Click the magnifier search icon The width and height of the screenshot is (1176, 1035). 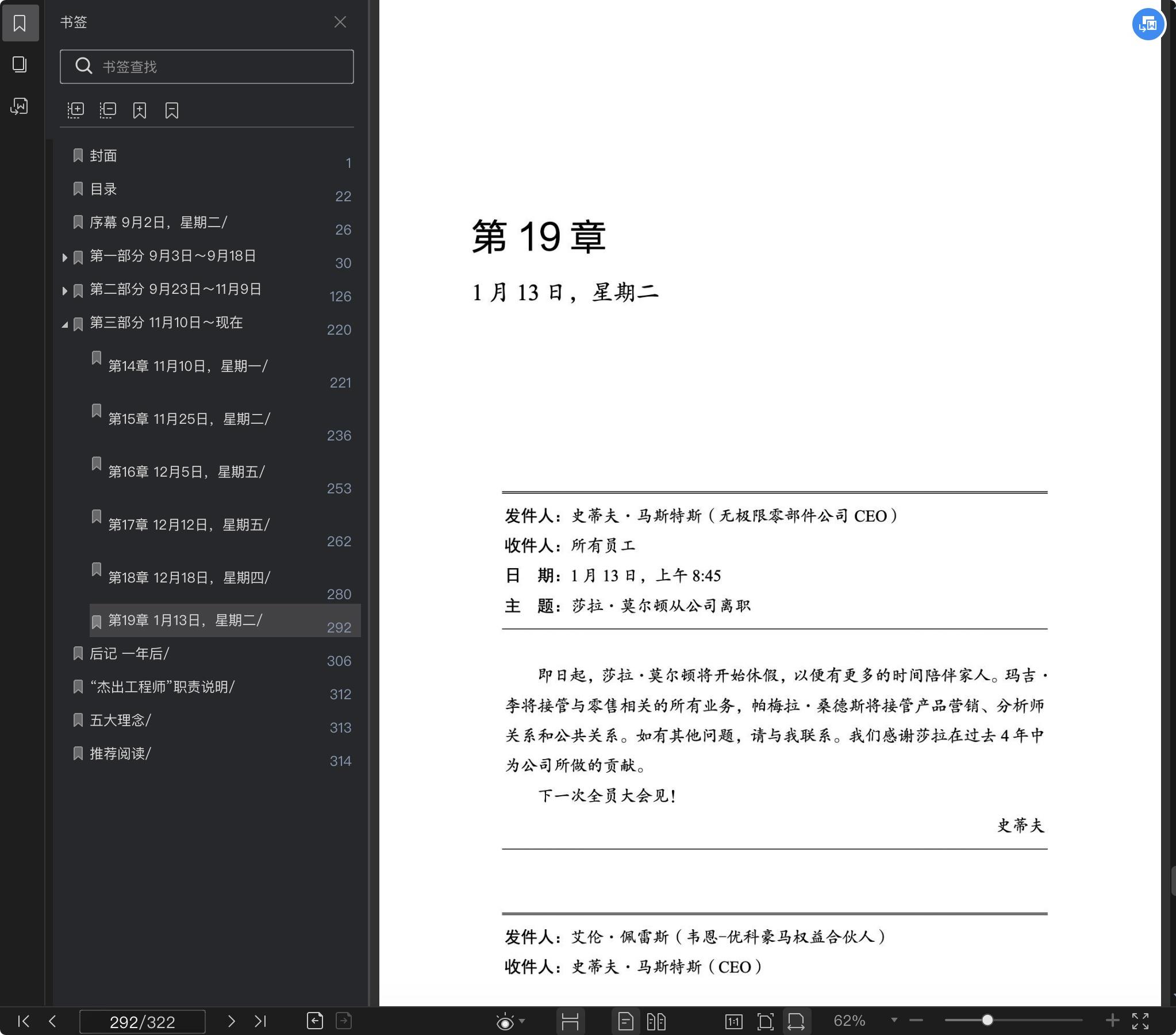coord(83,66)
